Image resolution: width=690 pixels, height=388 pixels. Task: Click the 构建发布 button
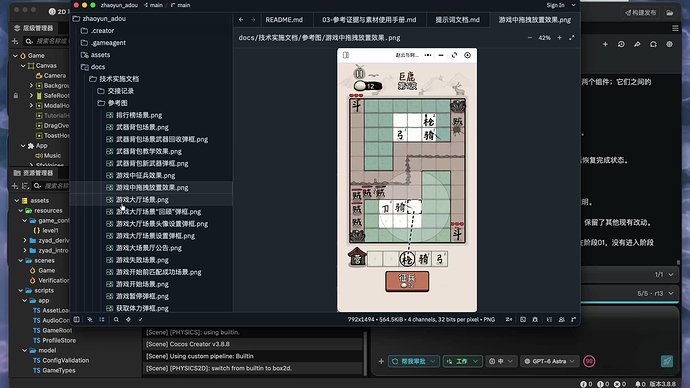[641, 13]
